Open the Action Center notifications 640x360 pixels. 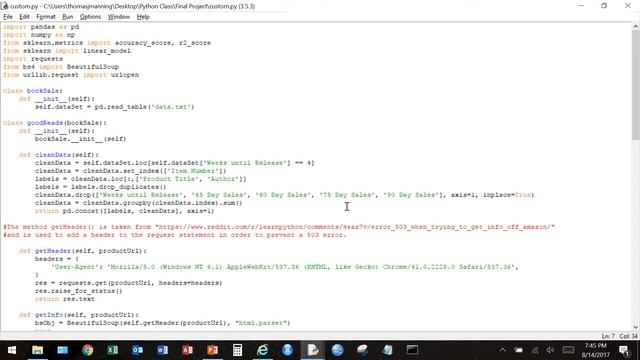tap(624, 350)
